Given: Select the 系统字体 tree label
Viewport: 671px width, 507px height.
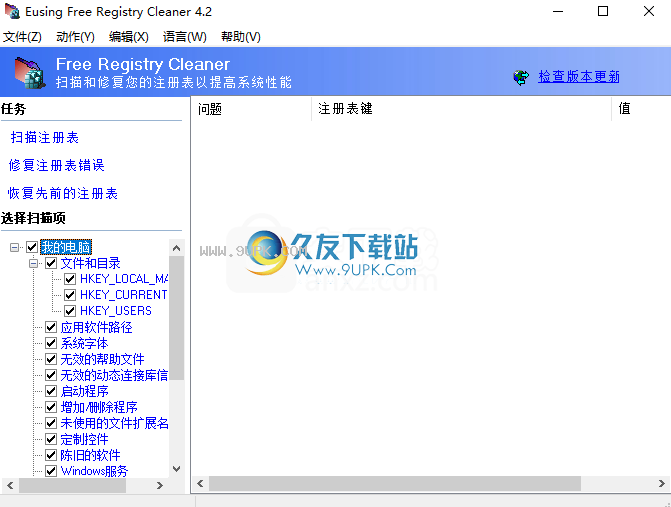Looking at the screenshot, I should 84,343.
